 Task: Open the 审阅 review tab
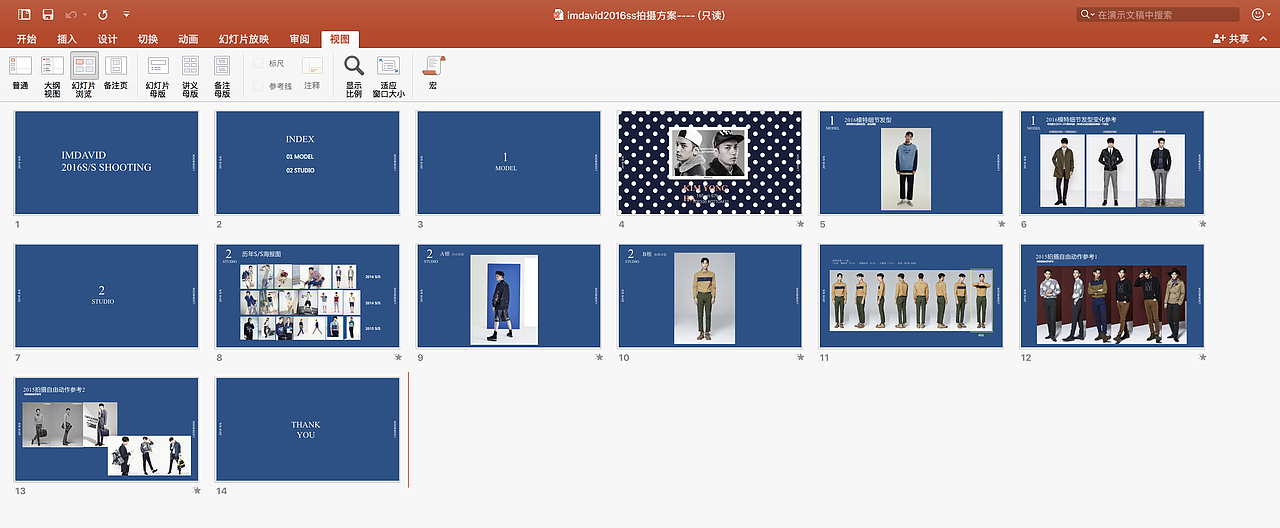coord(299,39)
